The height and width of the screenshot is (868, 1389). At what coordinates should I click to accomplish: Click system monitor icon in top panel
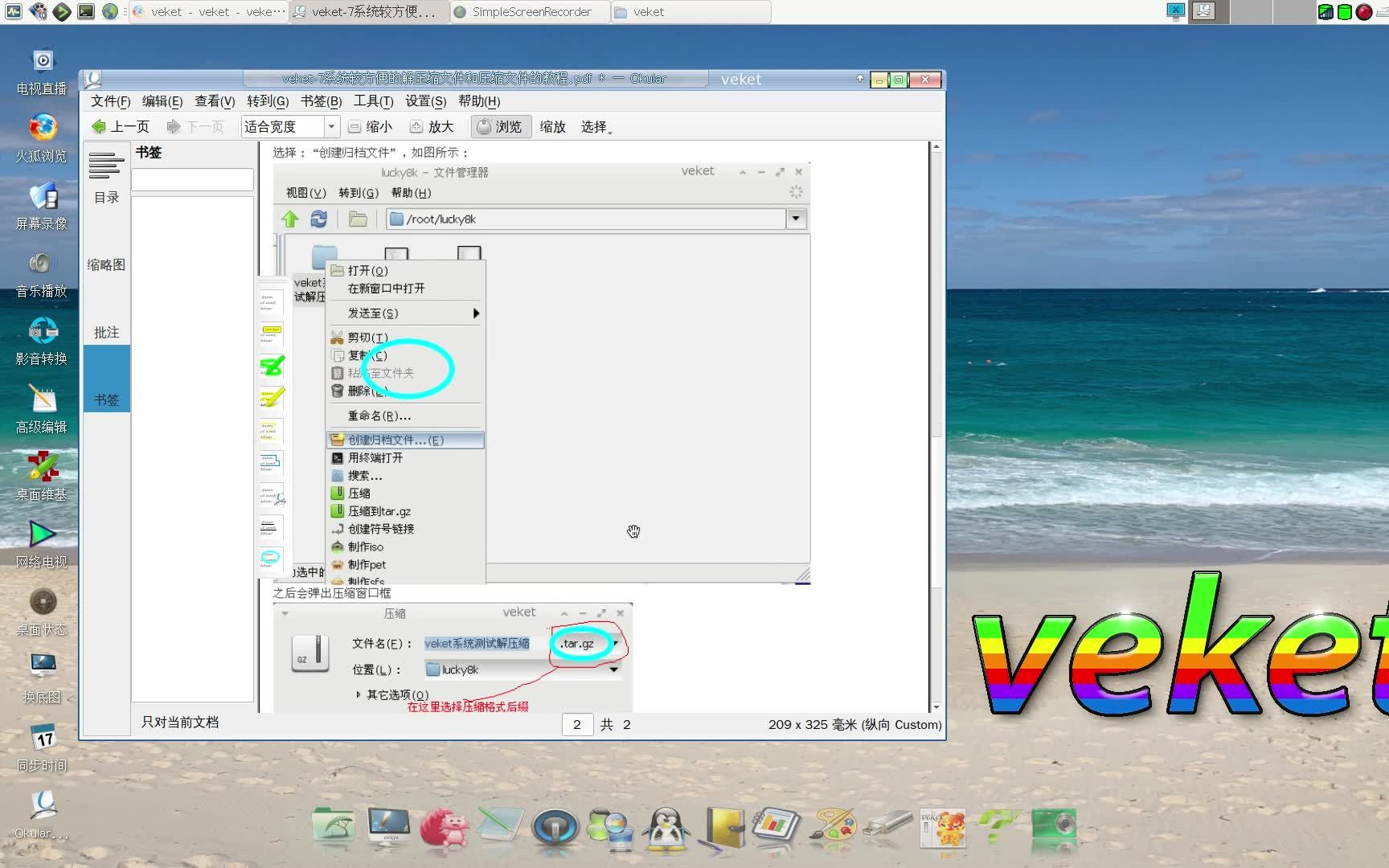coord(14,11)
